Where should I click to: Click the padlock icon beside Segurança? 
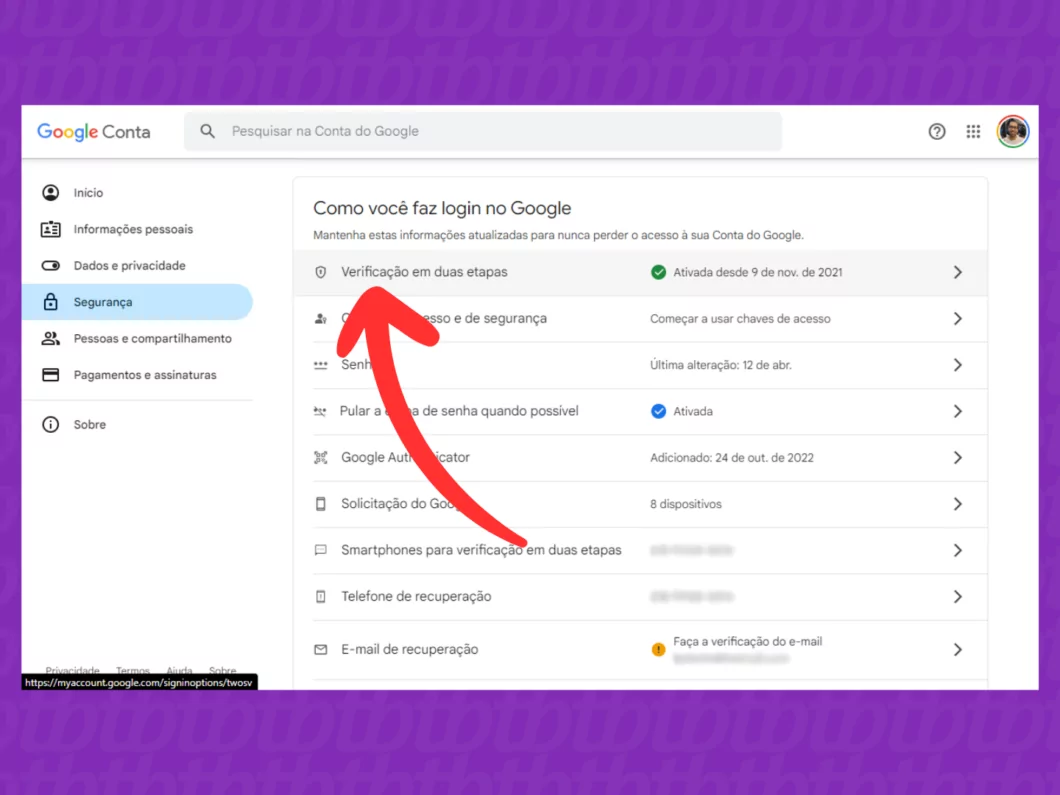coord(51,302)
